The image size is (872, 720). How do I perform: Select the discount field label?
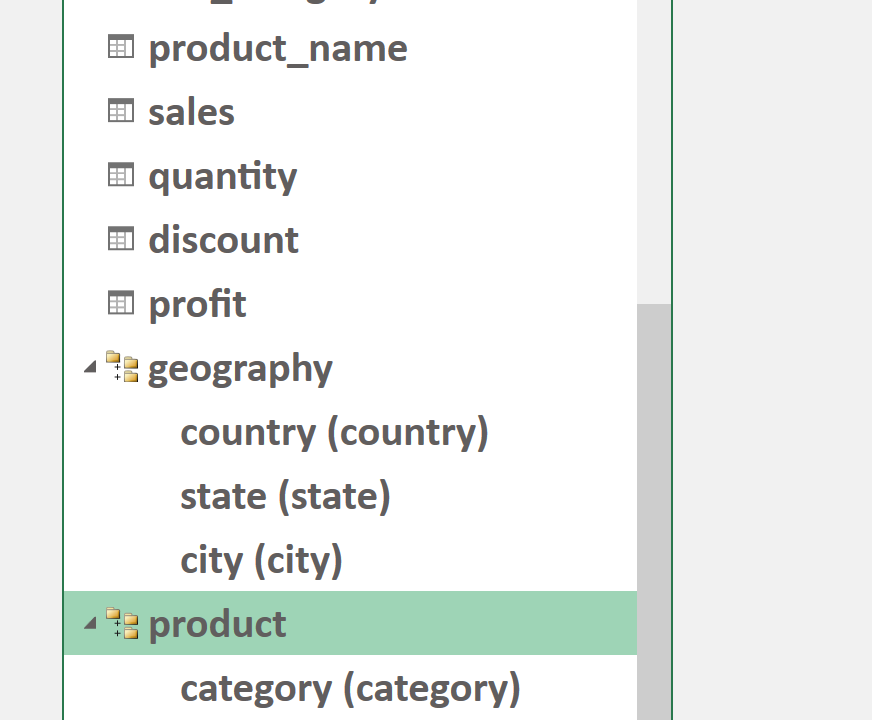[x=223, y=240]
